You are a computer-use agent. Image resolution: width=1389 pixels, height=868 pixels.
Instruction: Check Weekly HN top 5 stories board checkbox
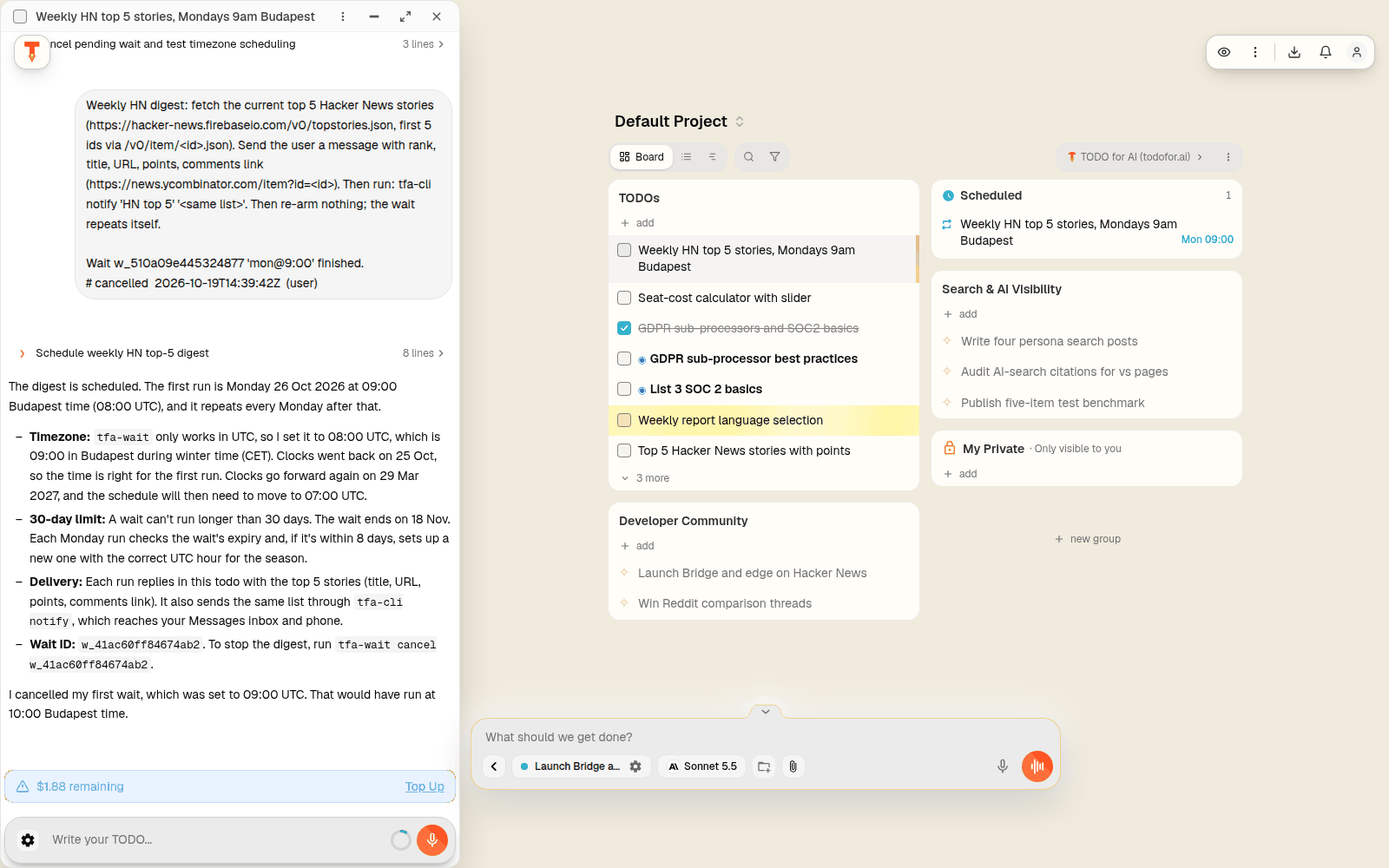[x=624, y=250]
